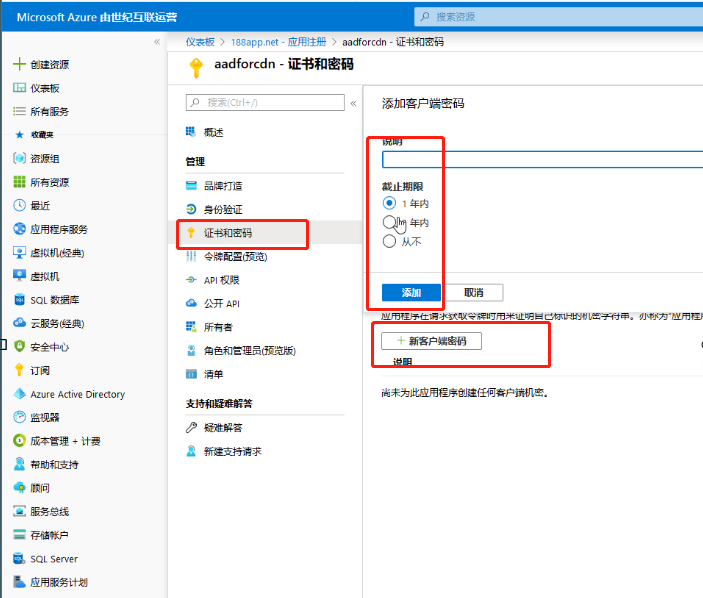
Task: Open the Advisor cloud icon
Action: [19, 487]
